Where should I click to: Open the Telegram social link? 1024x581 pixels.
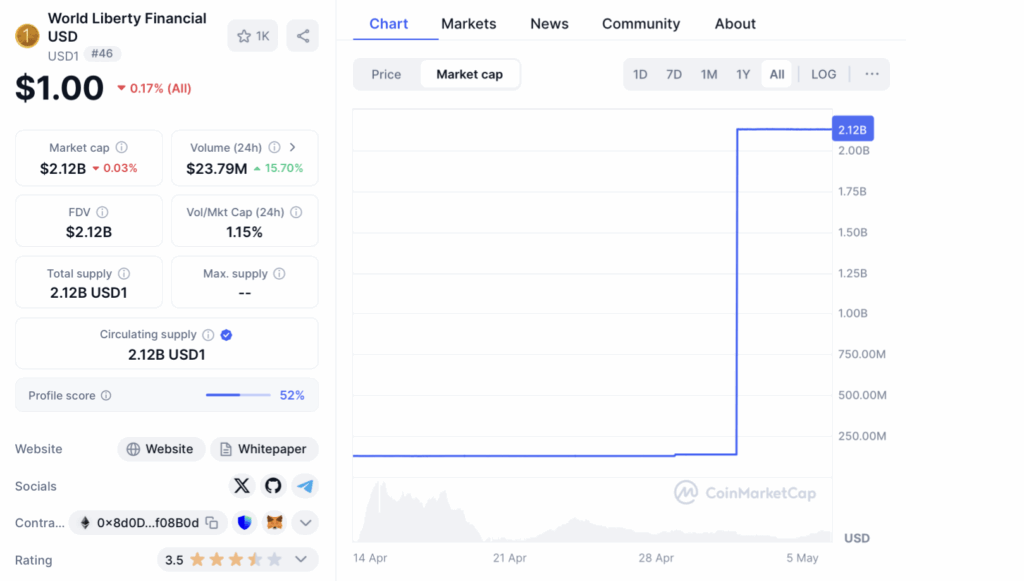[x=305, y=486]
